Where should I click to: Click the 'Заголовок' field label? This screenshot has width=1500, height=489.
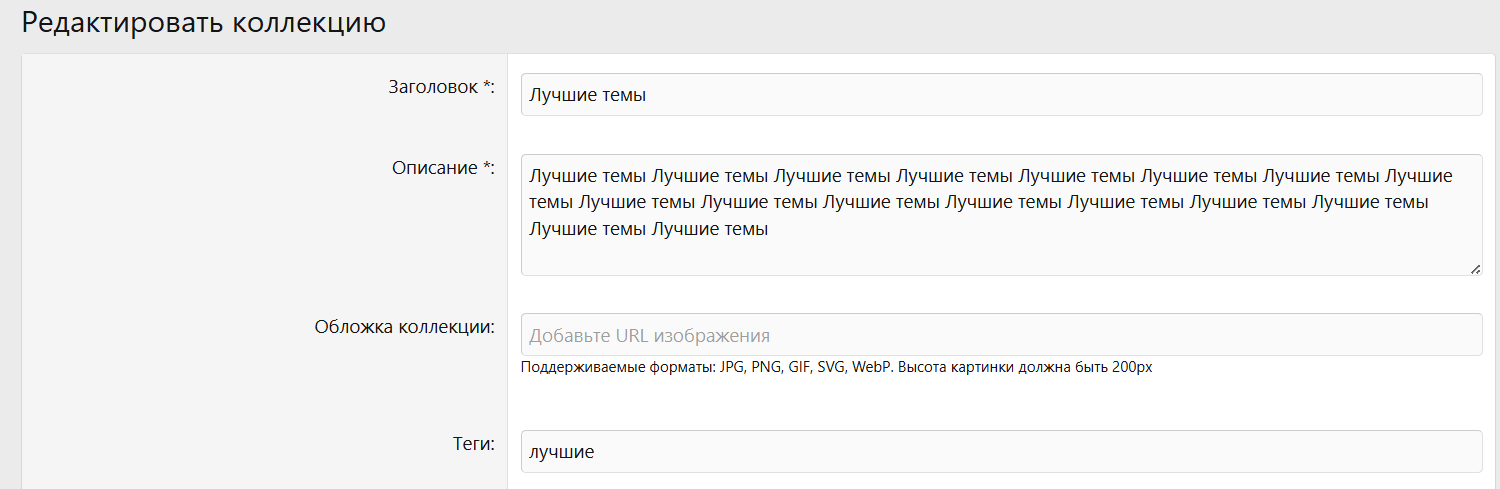tap(434, 87)
